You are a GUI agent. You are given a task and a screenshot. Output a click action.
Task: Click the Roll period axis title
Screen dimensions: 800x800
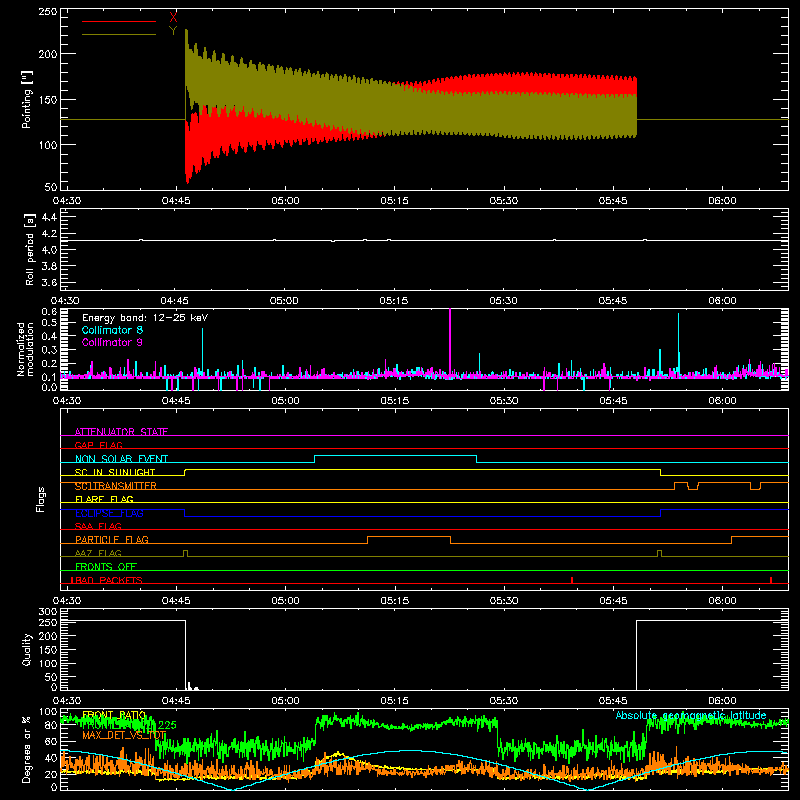click(29, 249)
